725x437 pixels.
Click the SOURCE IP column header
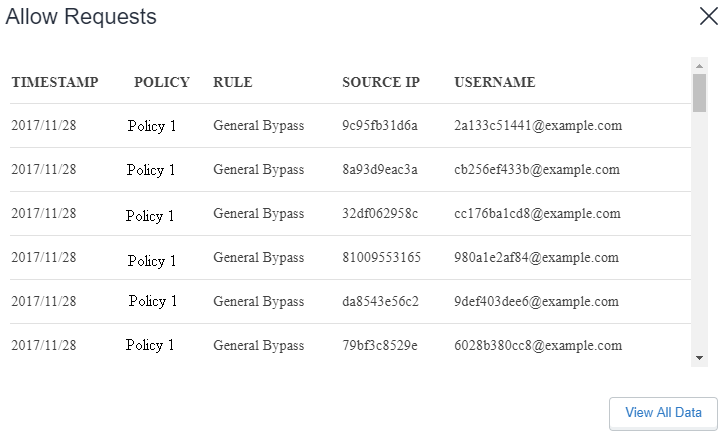point(381,82)
